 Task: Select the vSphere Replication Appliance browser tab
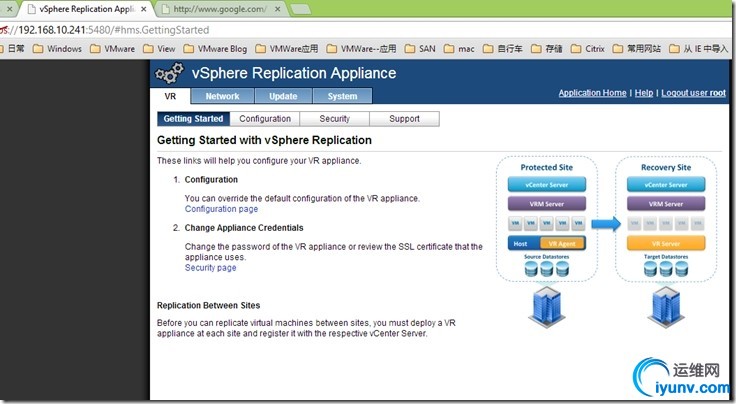click(x=87, y=9)
